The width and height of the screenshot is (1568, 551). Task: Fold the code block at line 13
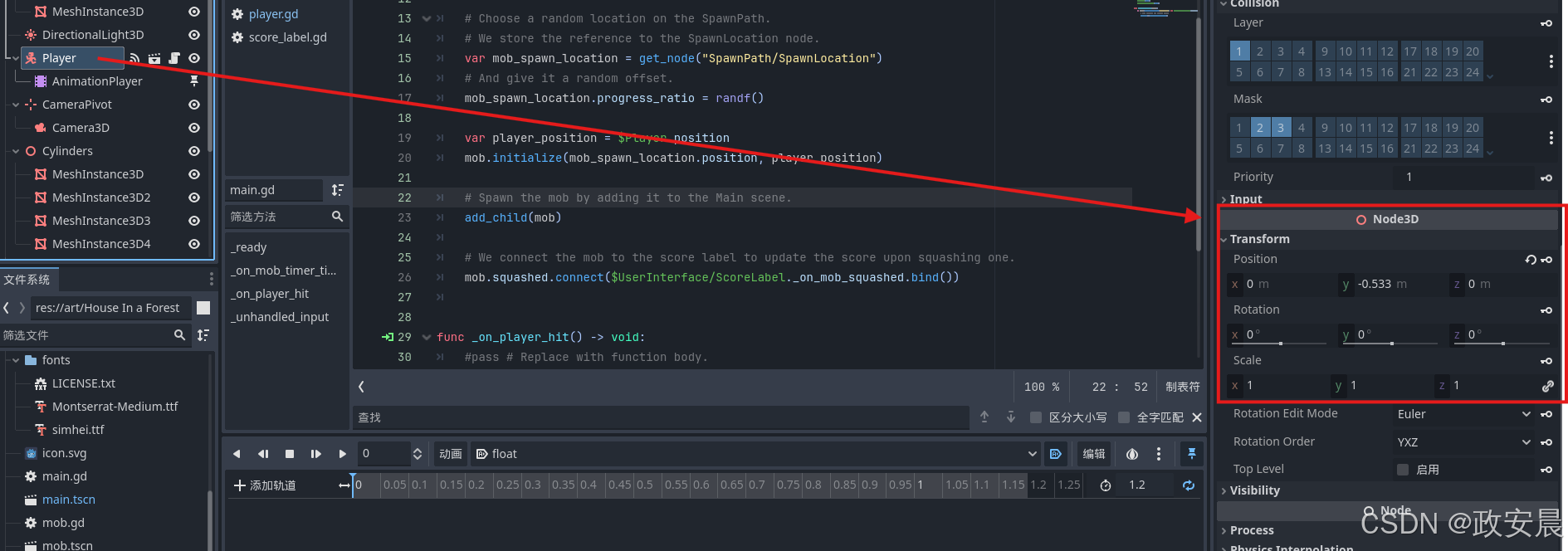point(427,18)
